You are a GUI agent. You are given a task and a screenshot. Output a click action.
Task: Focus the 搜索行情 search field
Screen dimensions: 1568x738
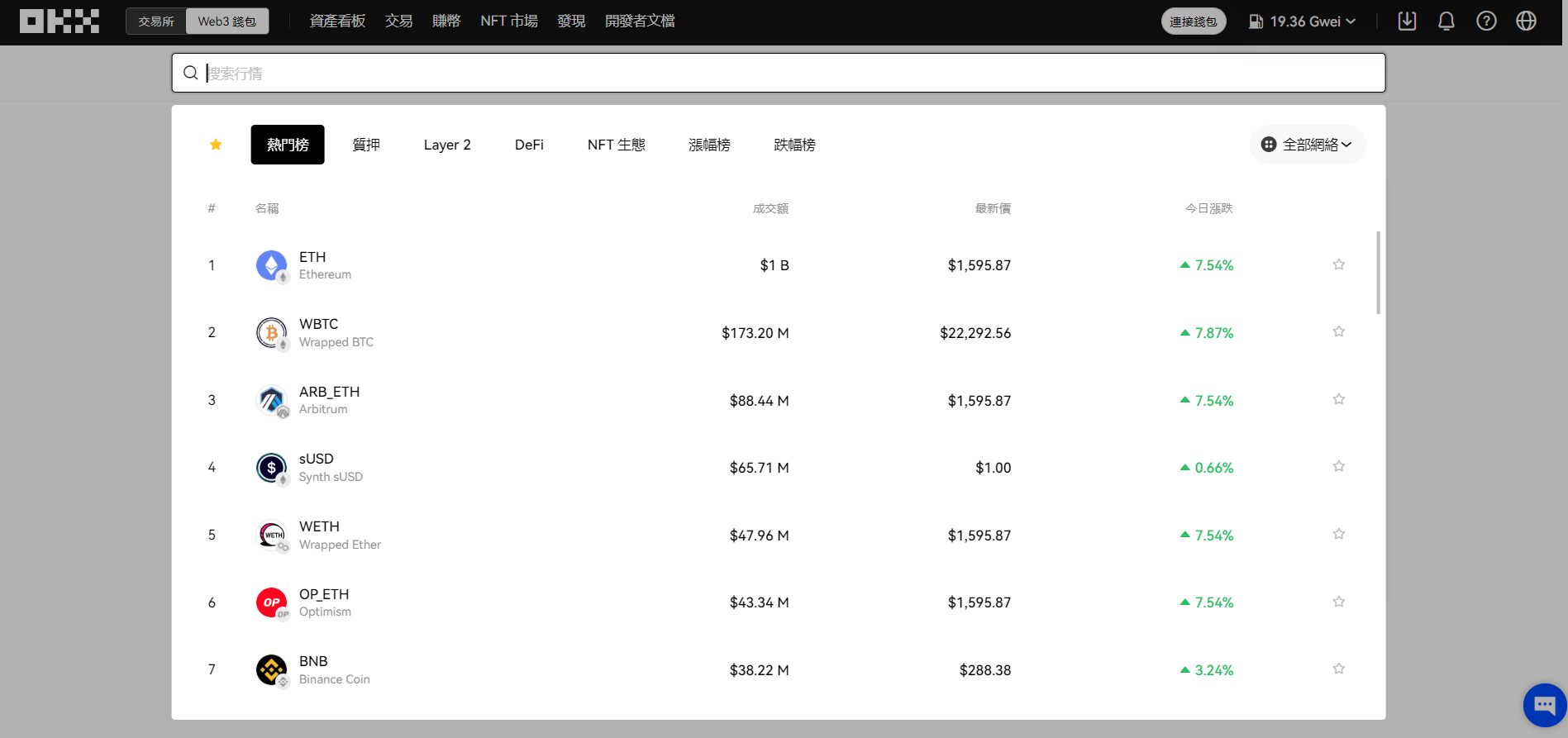click(777, 74)
